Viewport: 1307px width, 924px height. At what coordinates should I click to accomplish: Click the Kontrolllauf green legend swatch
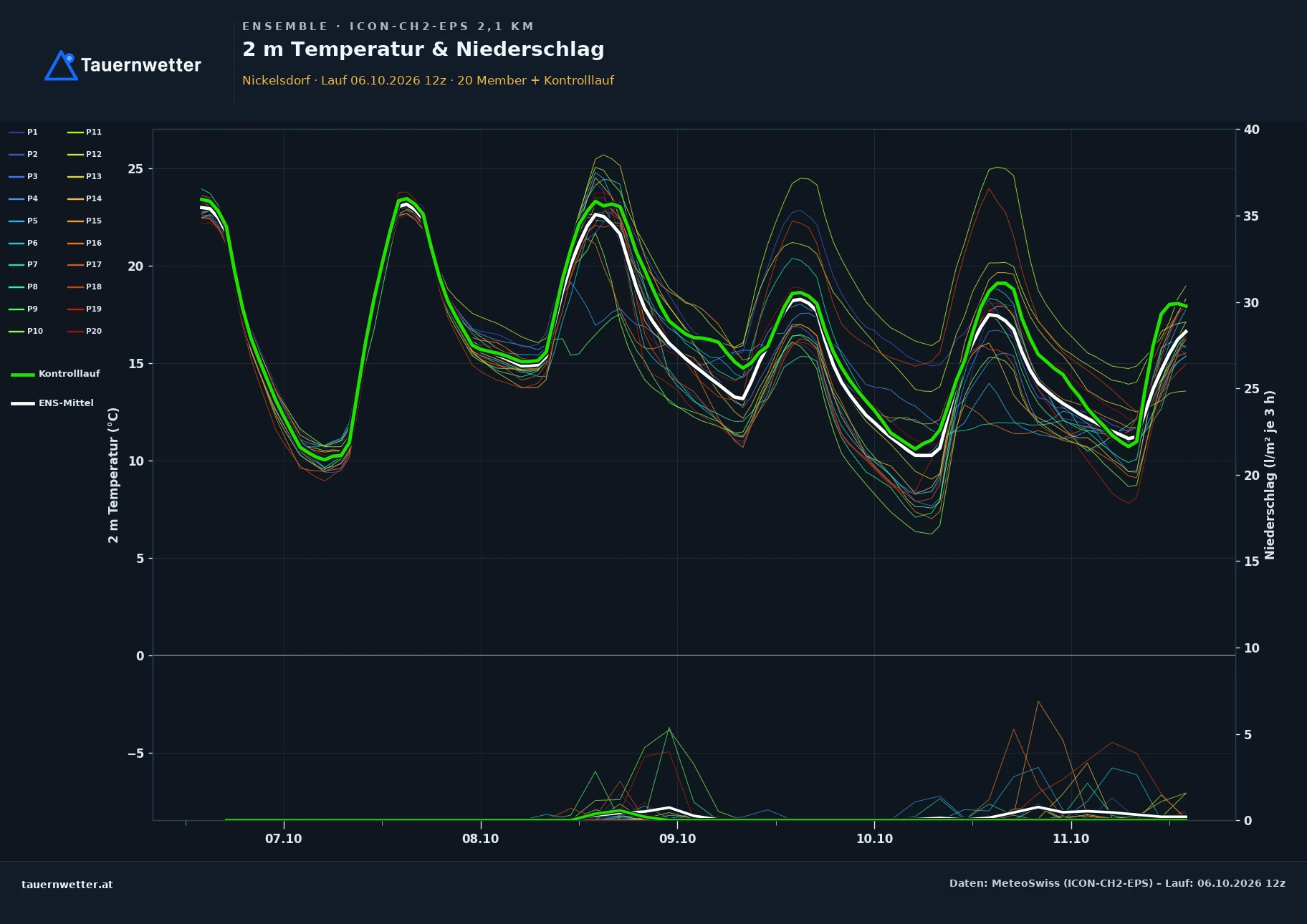(23, 375)
